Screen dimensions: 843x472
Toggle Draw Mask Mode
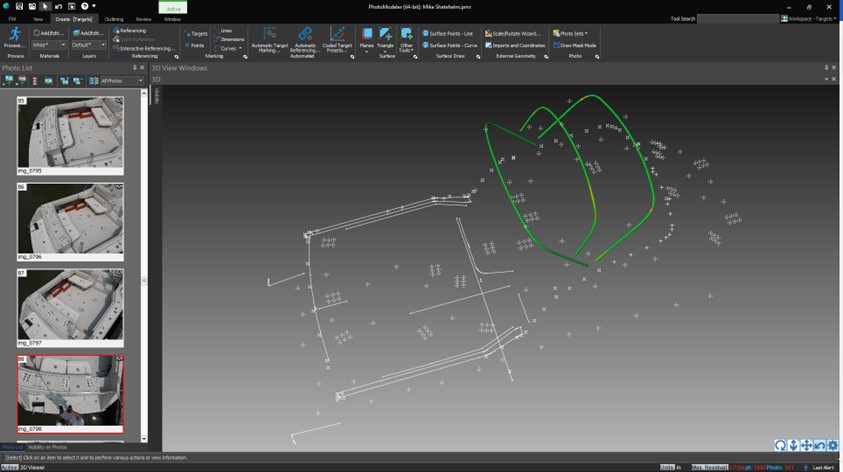coord(575,45)
